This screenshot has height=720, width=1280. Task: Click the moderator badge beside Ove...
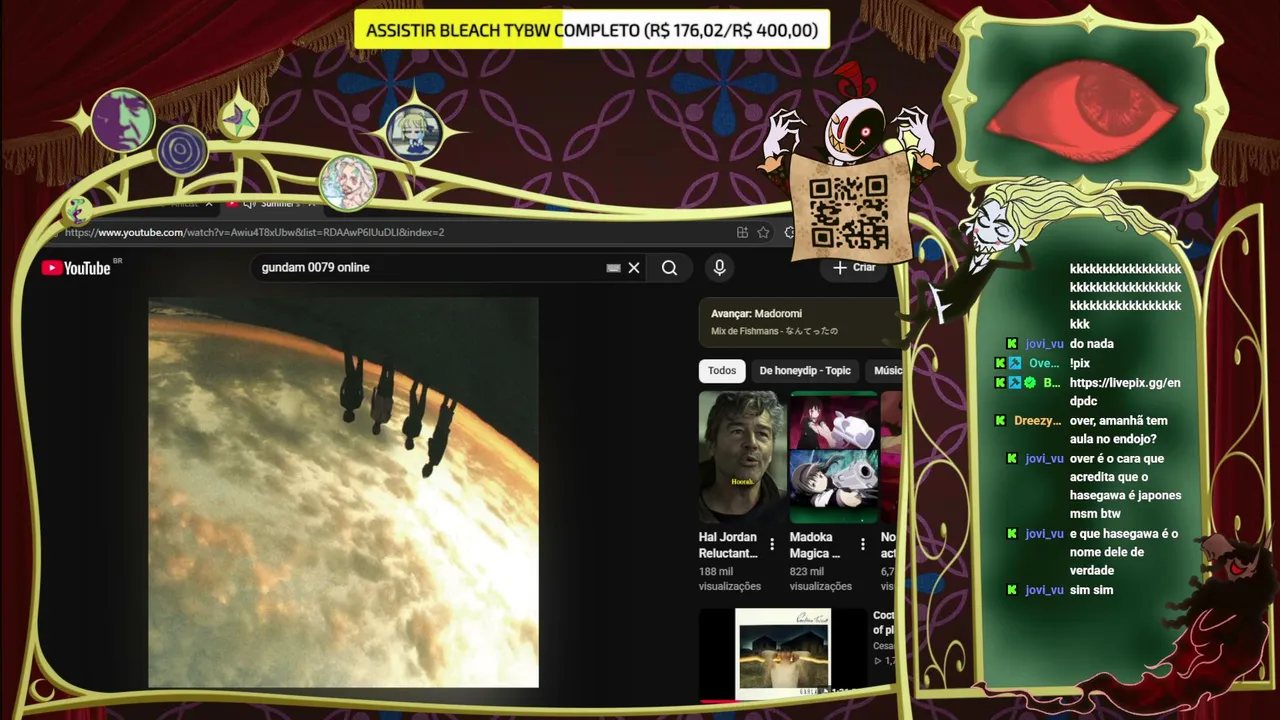1015,363
